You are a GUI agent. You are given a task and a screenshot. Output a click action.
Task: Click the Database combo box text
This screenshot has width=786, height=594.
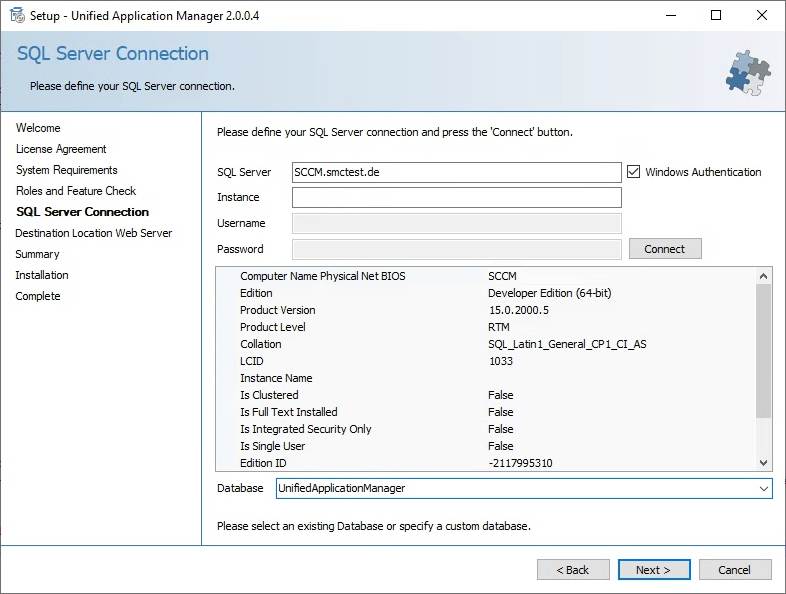click(x=341, y=489)
